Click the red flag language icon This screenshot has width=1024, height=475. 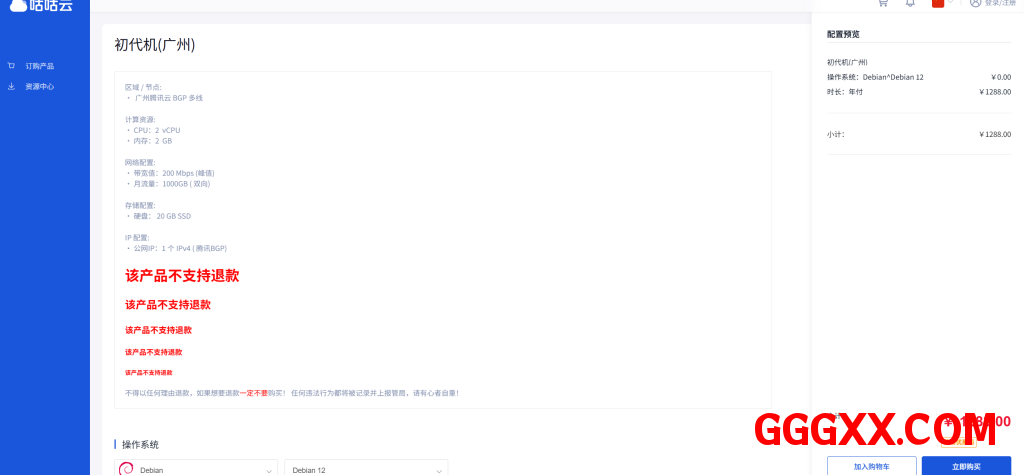pyautogui.click(x=938, y=3)
